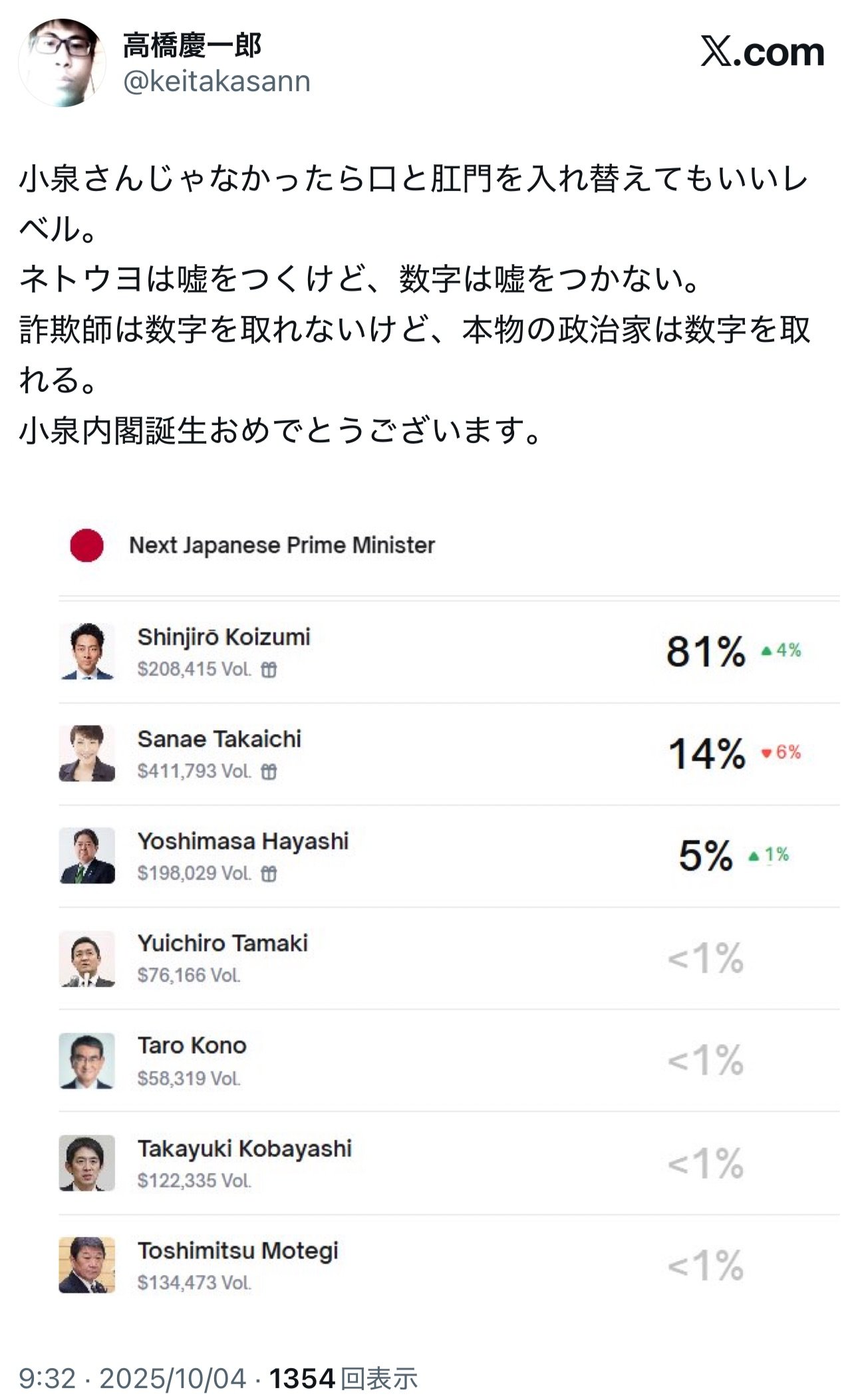Viewport: 858px width, 1400px height.
Task: Click the gift icon beside Koizumi's volume
Action: 269,670
